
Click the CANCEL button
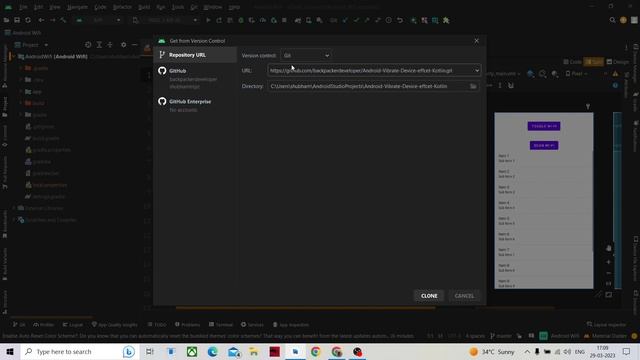click(x=464, y=296)
